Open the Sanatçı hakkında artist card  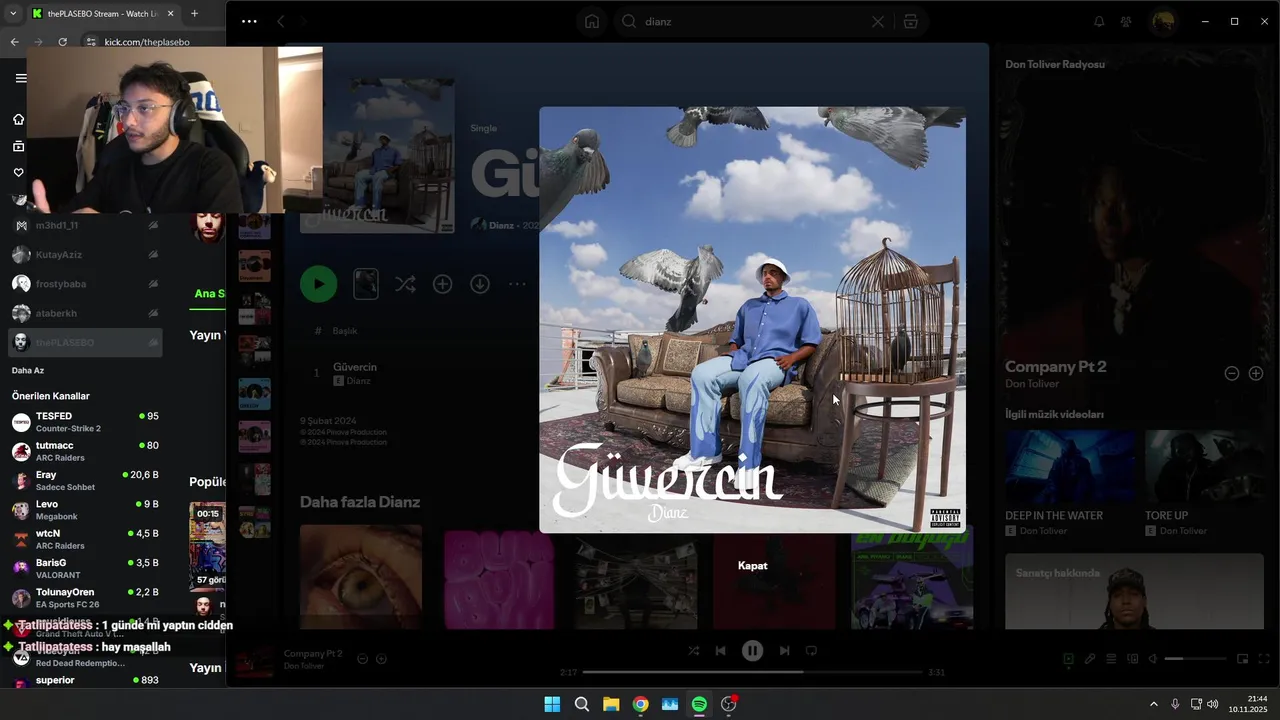pyautogui.click(x=1134, y=591)
